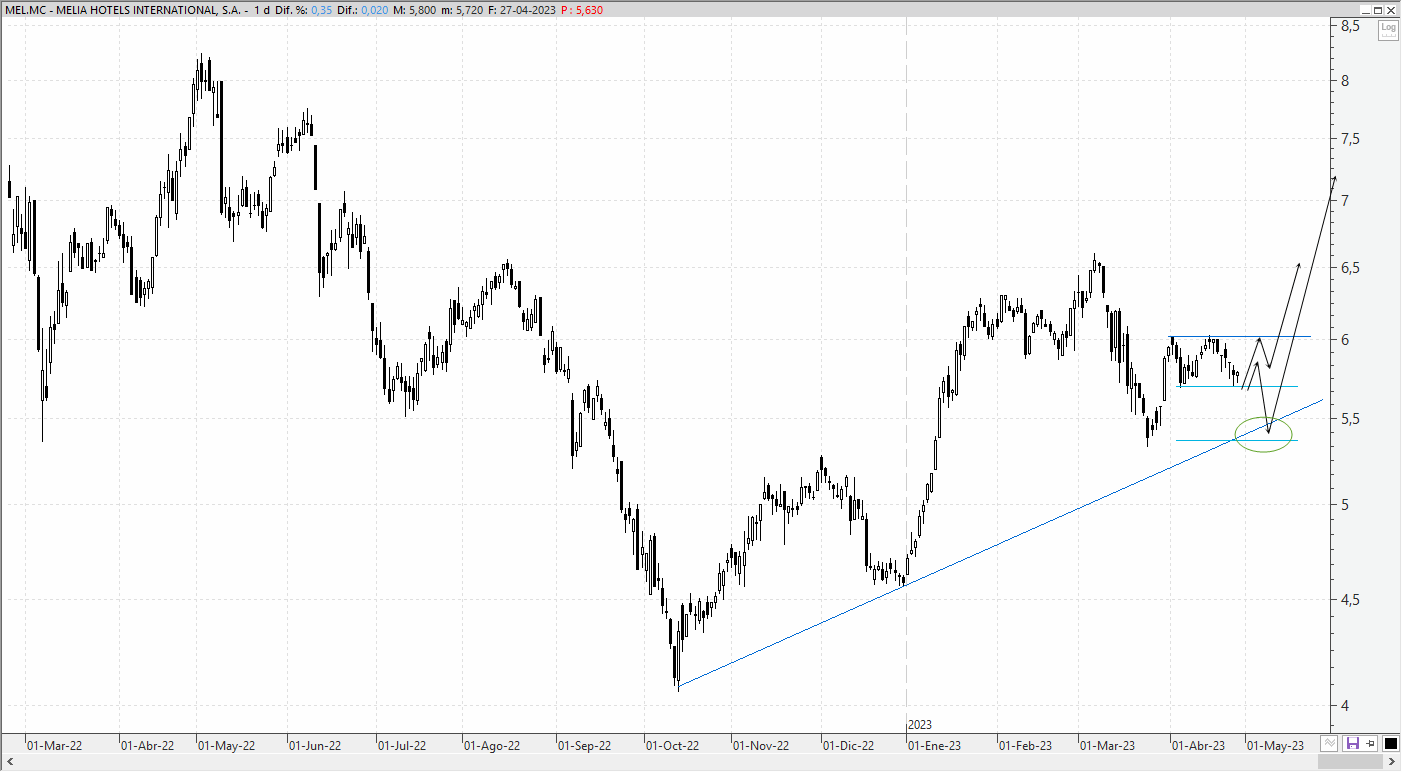The height and width of the screenshot is (772, 1402).
Task: Click the 'Dif.:' value 0,020
Action: [x=374, y=10]
